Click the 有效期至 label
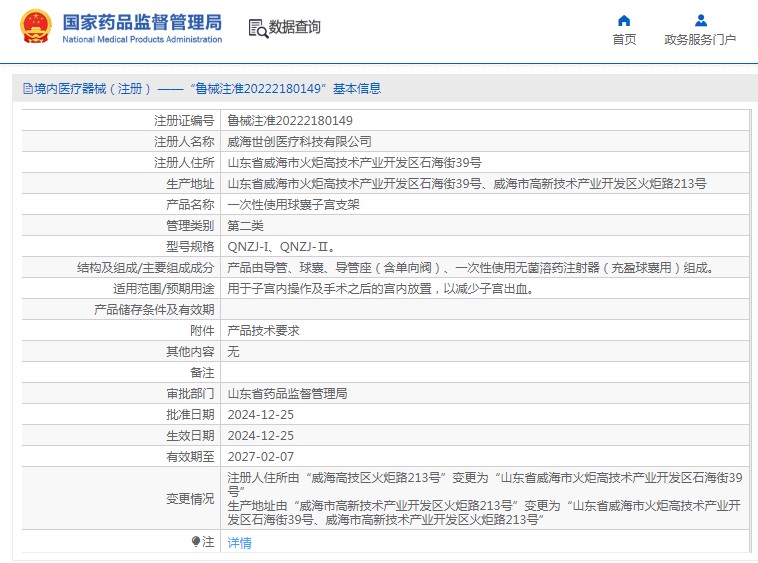Image resolution: width=758 pixels, height=563 pixels. pos(190,457)
